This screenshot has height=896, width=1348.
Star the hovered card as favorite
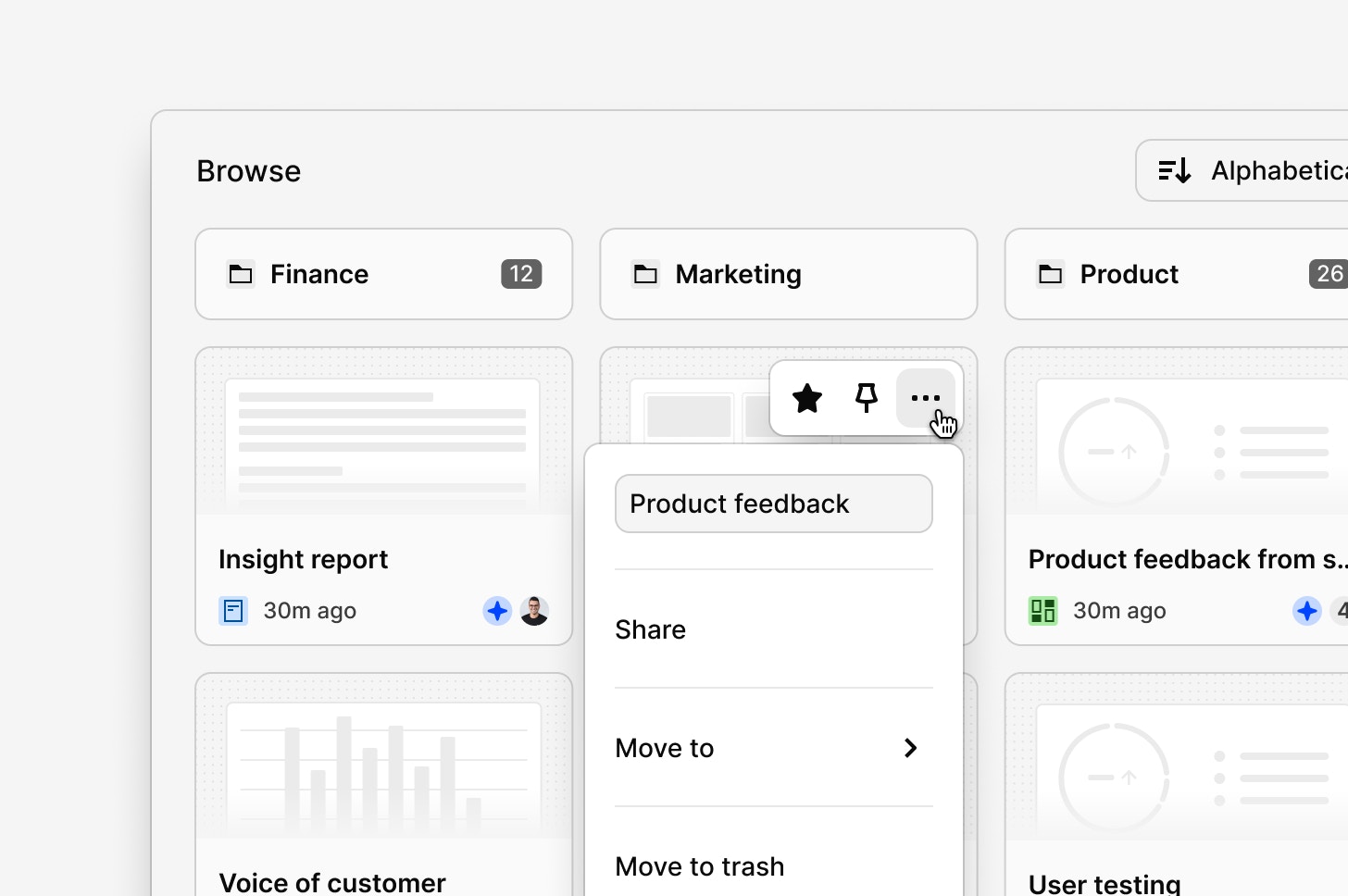coord(807,398)
